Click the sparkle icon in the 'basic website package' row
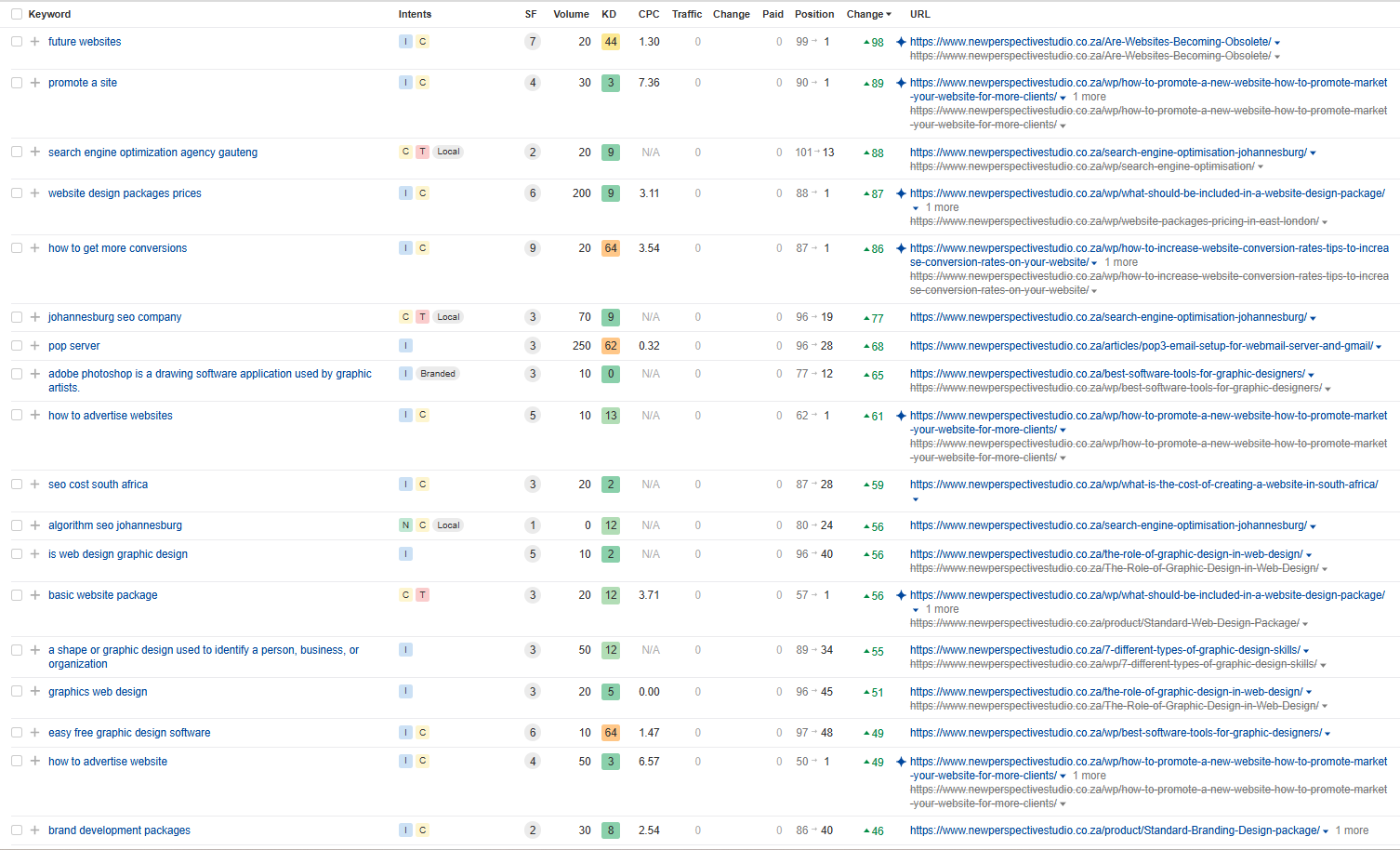1400x850 pixels. tap(901, 595)
